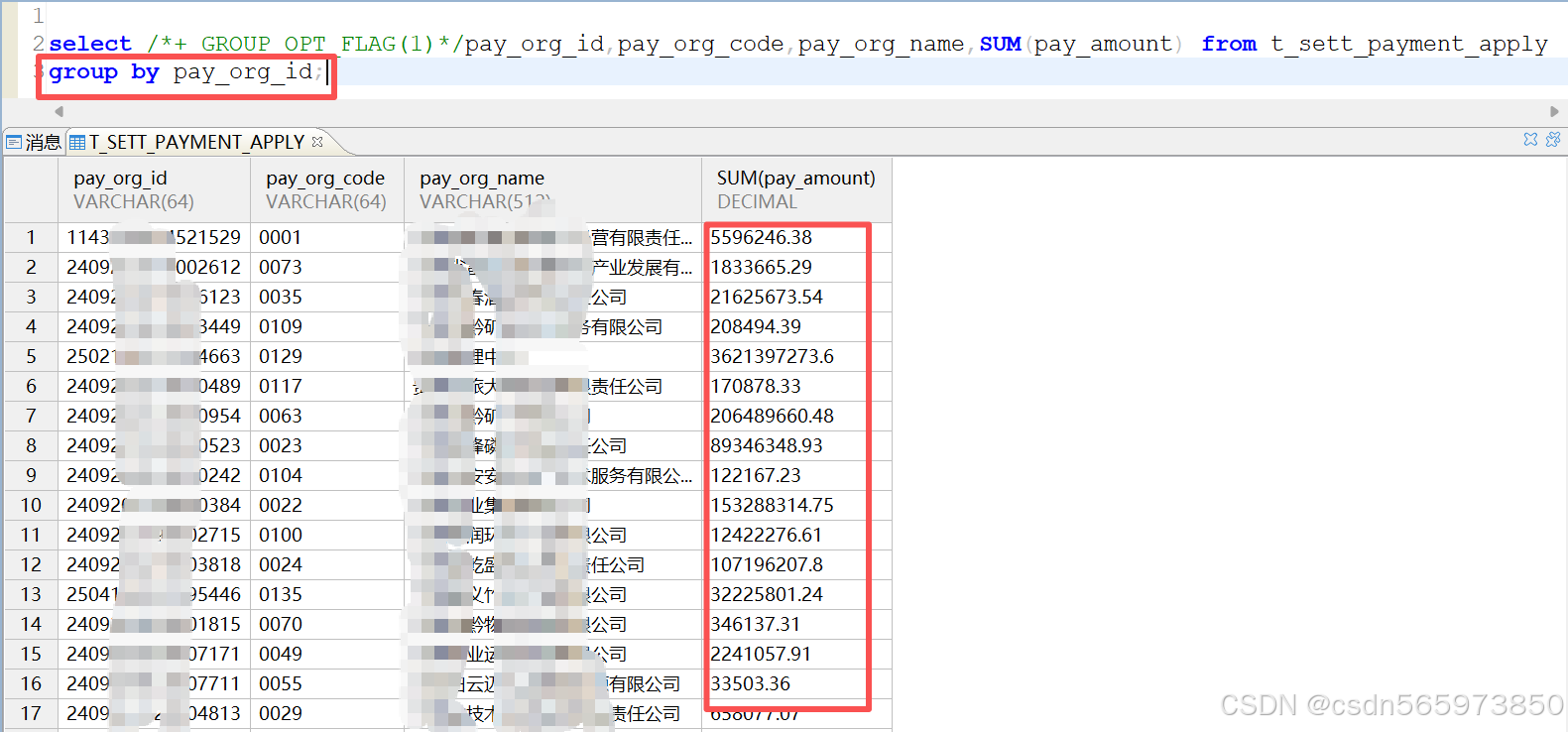Click the pay_org_id cell in row 1 ending 521529
Screen dimensions: 1568x732
coord(154,237)
